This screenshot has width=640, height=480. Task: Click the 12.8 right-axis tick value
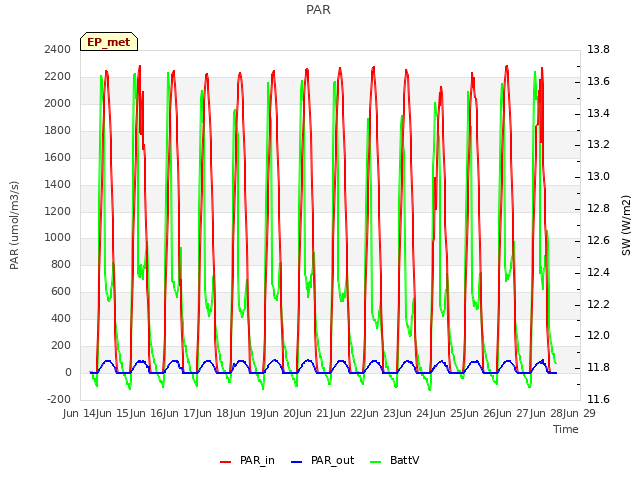coord(598,209)
